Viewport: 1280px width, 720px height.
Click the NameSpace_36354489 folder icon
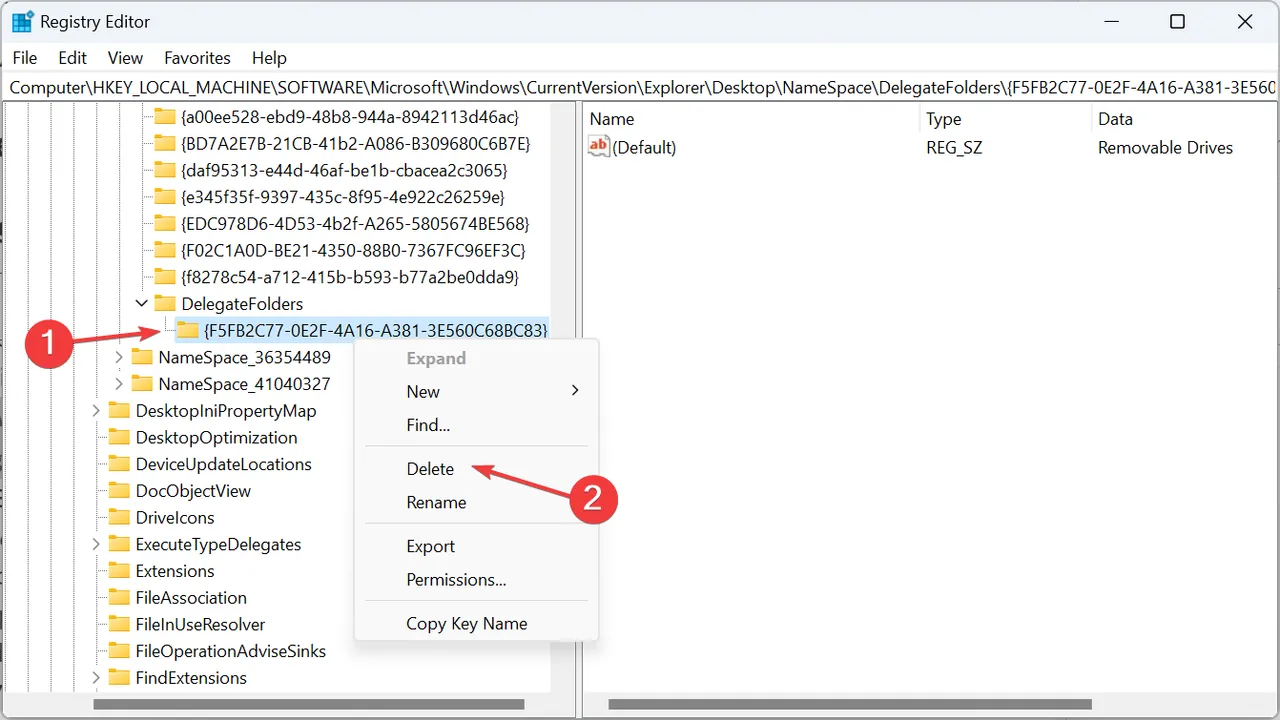coord(142,357)
